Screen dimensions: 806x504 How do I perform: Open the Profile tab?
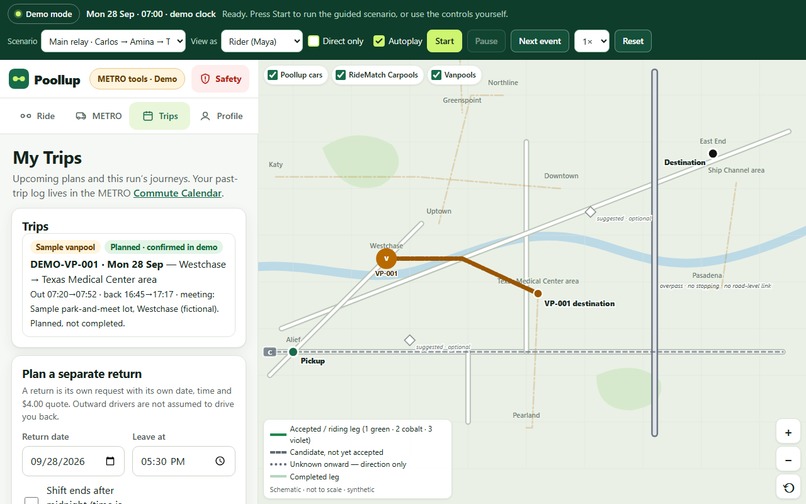coord(222,116)
